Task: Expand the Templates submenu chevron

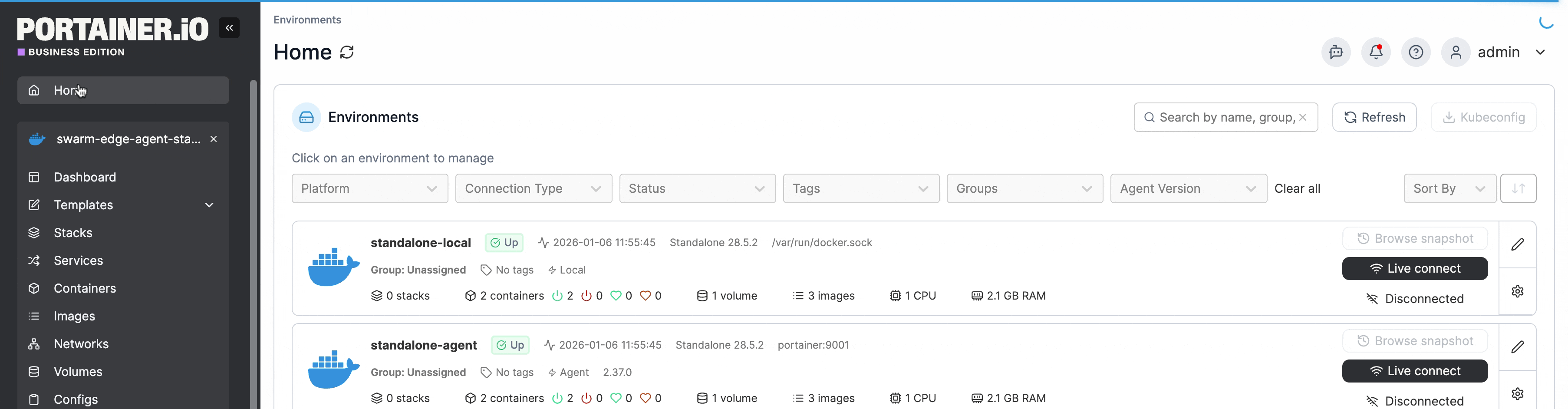Action: click(x=209, y=205)
